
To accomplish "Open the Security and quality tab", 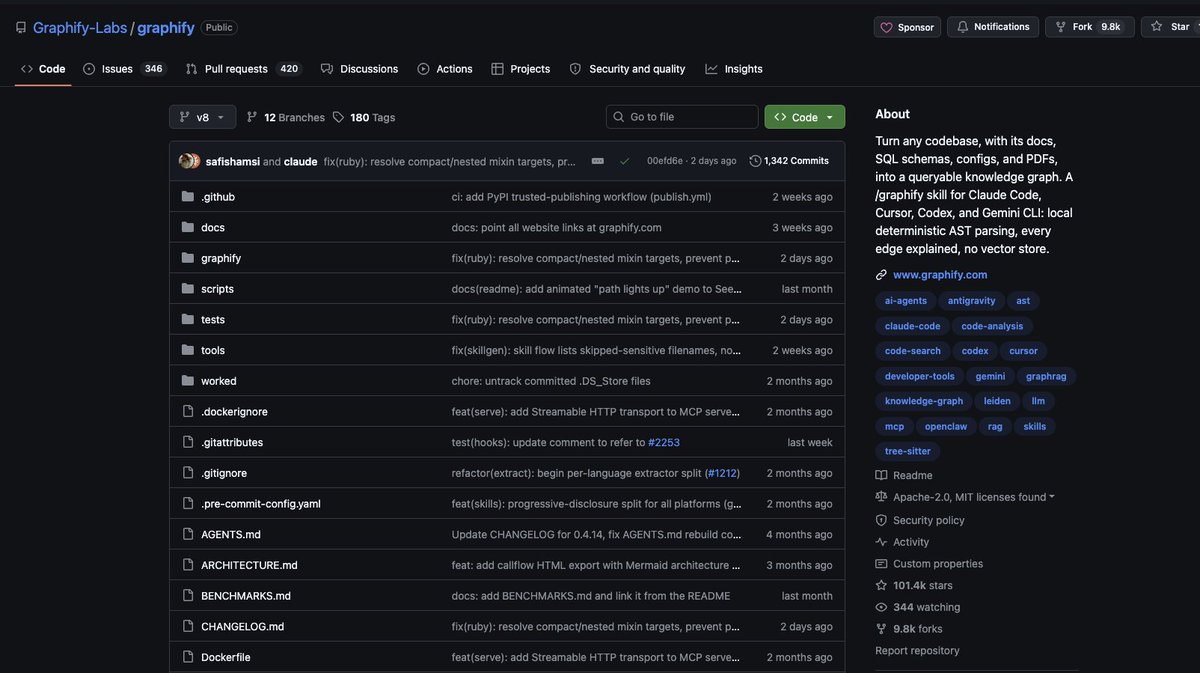I will tap(627, 69).
